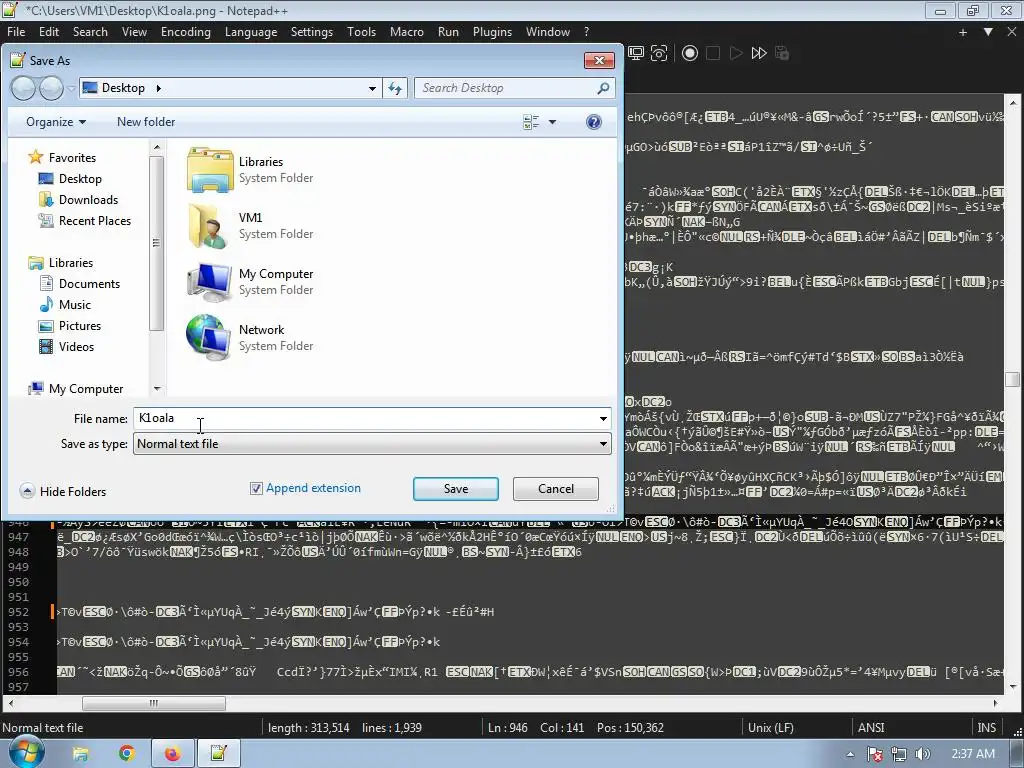
Task: Select the Libraries system folder icon
Action: (x=210, y=170)
